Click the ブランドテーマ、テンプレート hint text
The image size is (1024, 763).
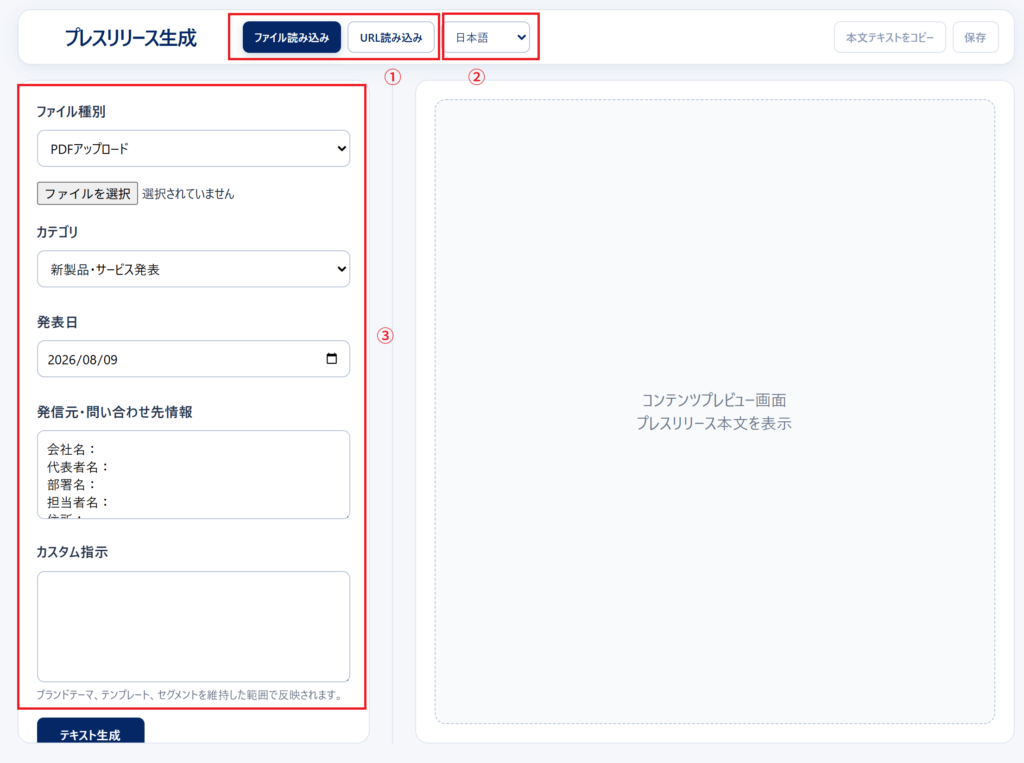pyautogui.click(x=190, y=694)
